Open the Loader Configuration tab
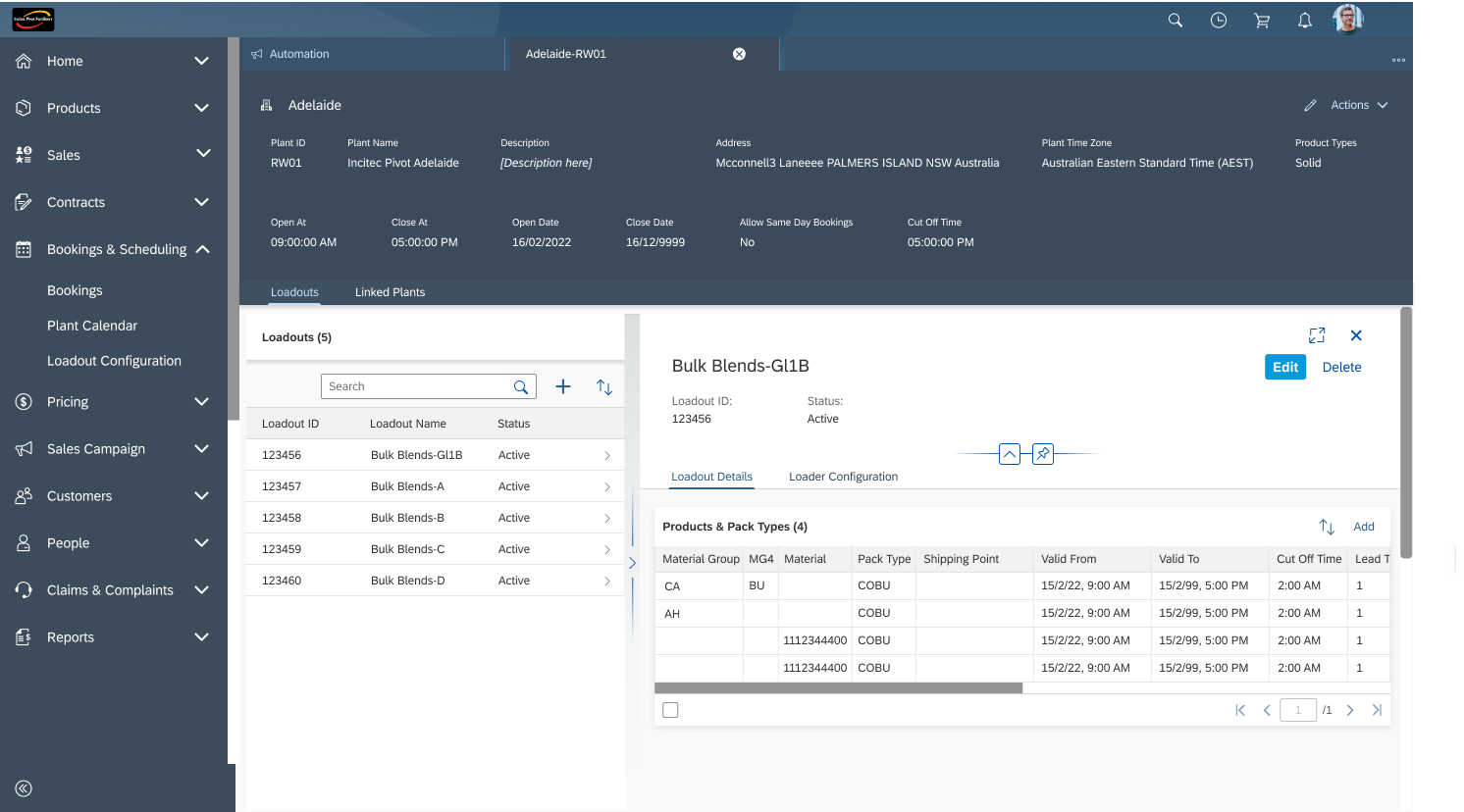 (843, 477)
